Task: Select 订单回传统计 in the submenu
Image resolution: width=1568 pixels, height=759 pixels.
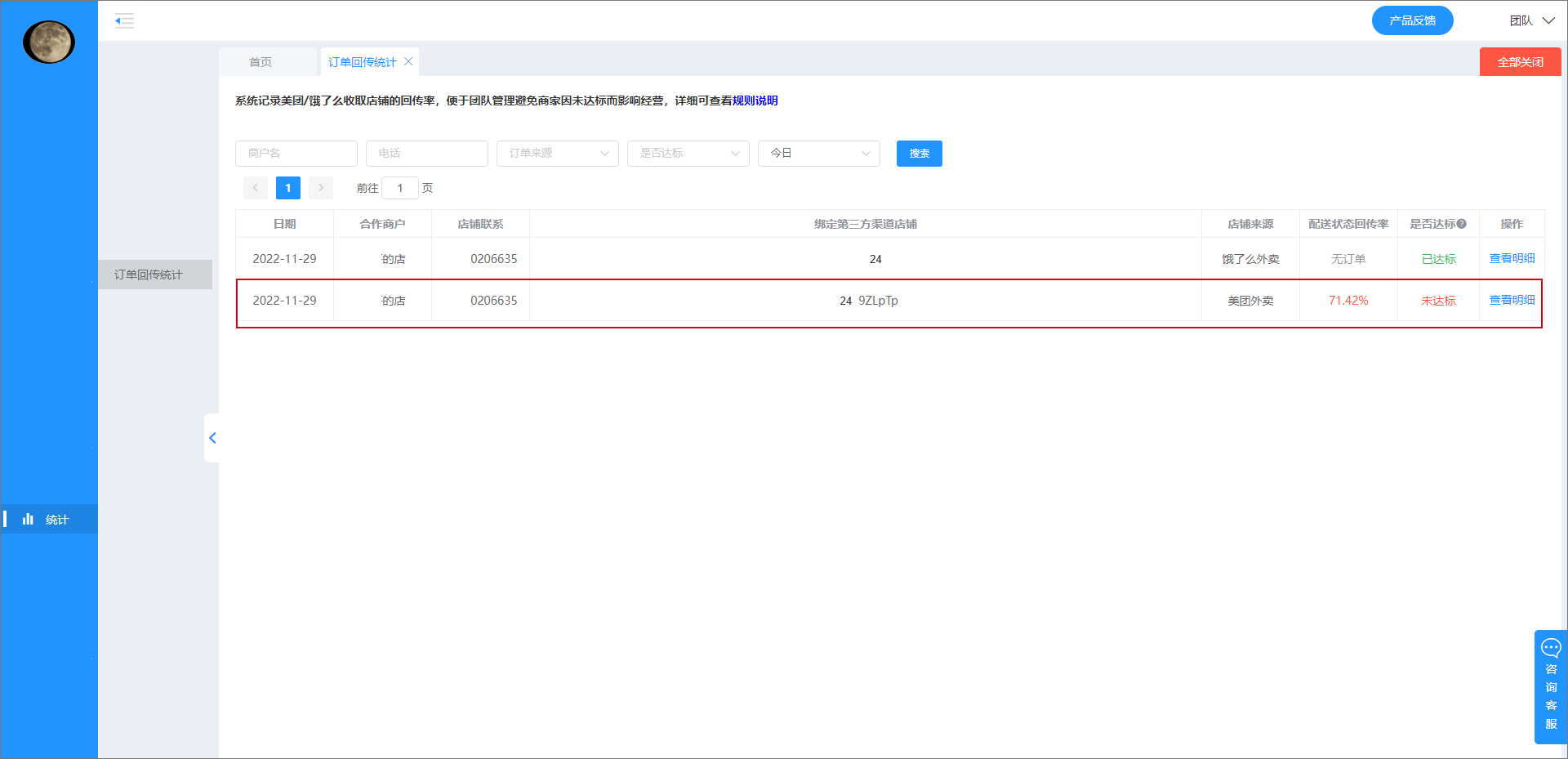Action: (x=155, y=275)
